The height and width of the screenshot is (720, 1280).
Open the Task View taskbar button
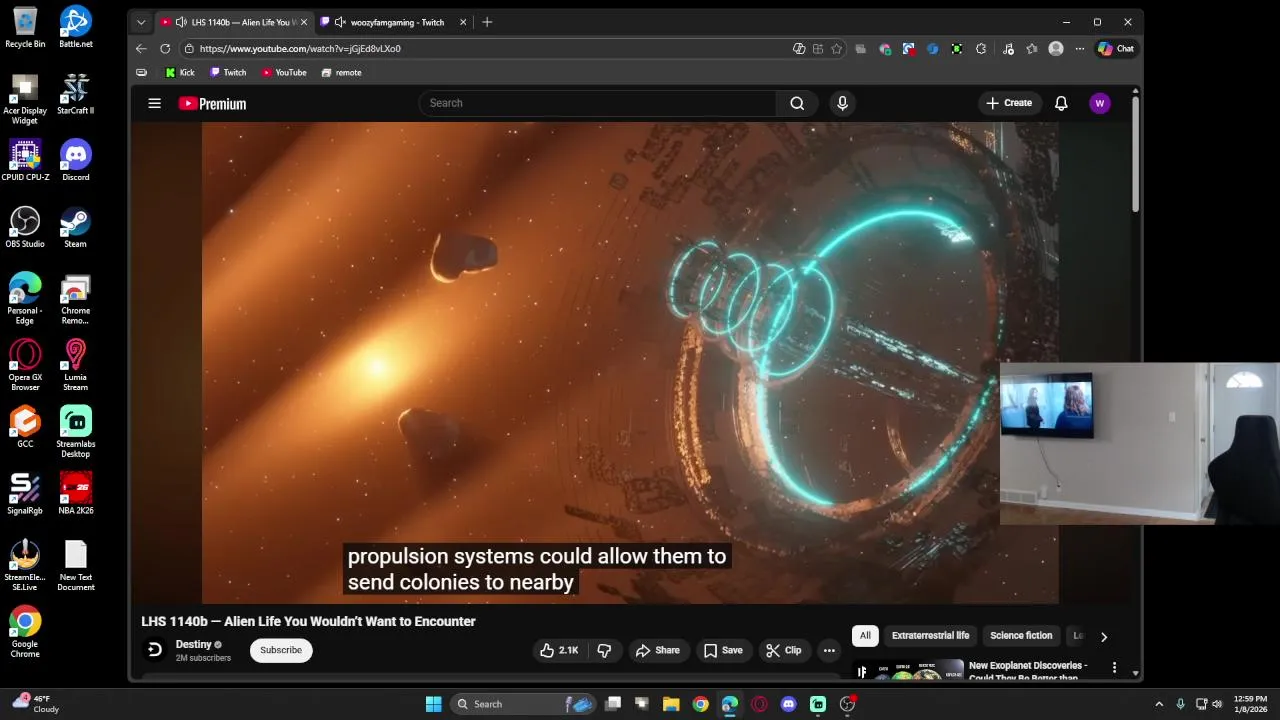613,704
